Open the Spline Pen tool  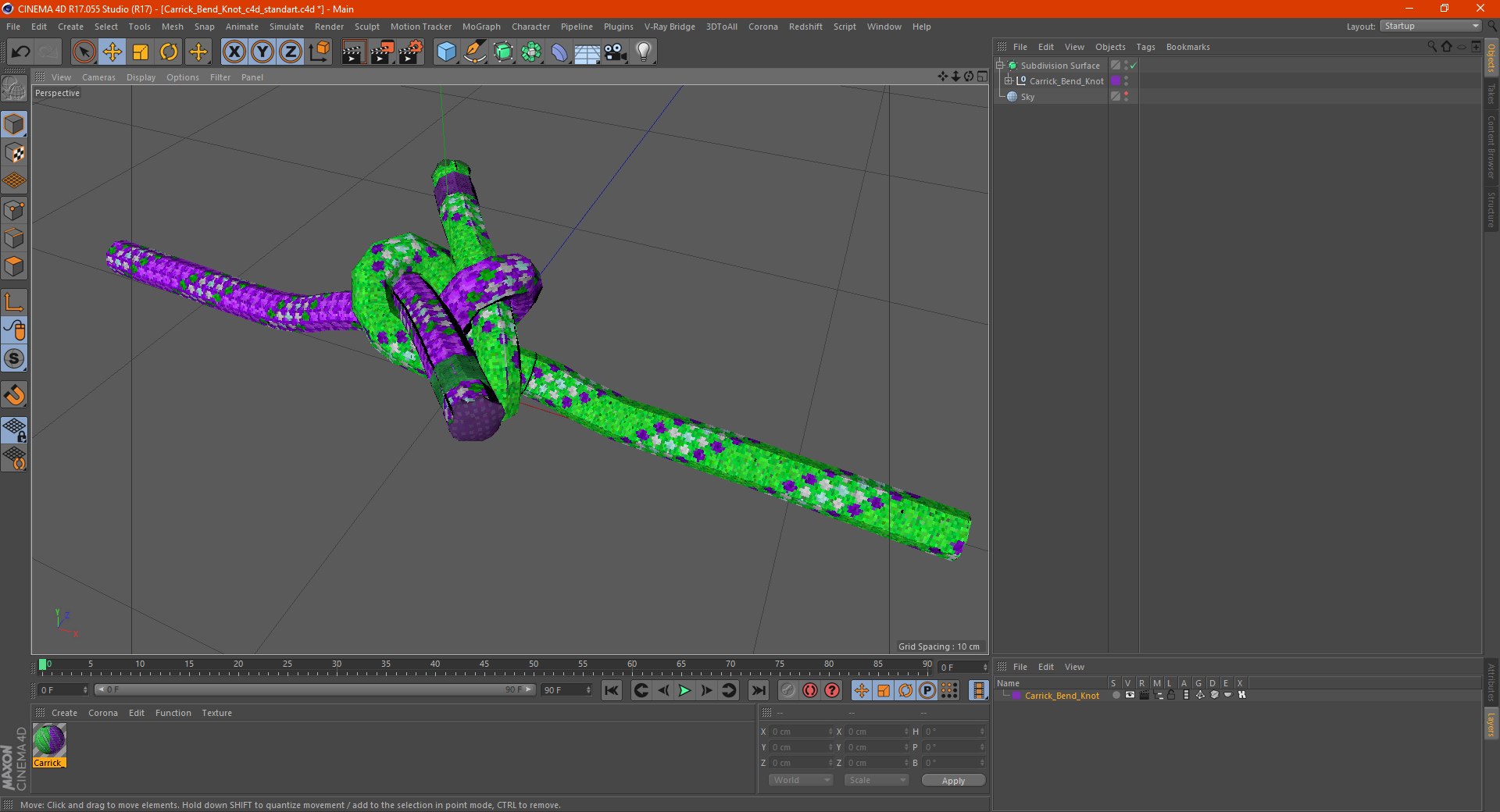pyautogui.click(x=475, y=52)
